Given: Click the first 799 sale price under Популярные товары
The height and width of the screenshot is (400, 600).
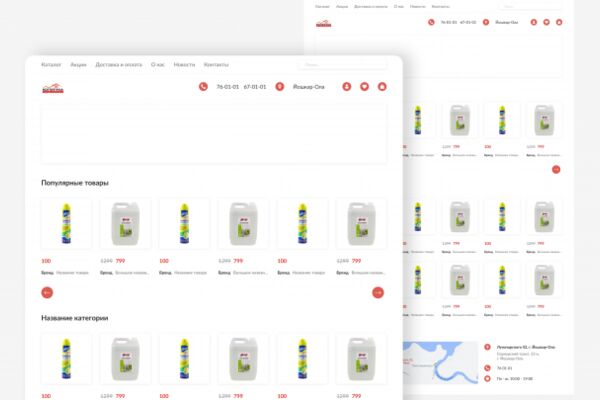Looking at the screenshot, I should click(120, 261).
